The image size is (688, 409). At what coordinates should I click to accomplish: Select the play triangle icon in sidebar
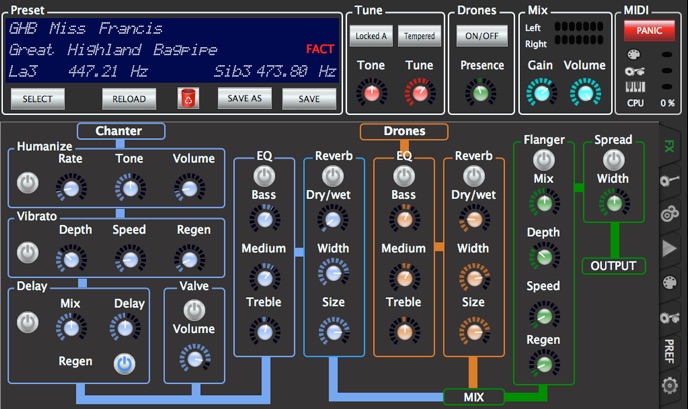point(669,248)
